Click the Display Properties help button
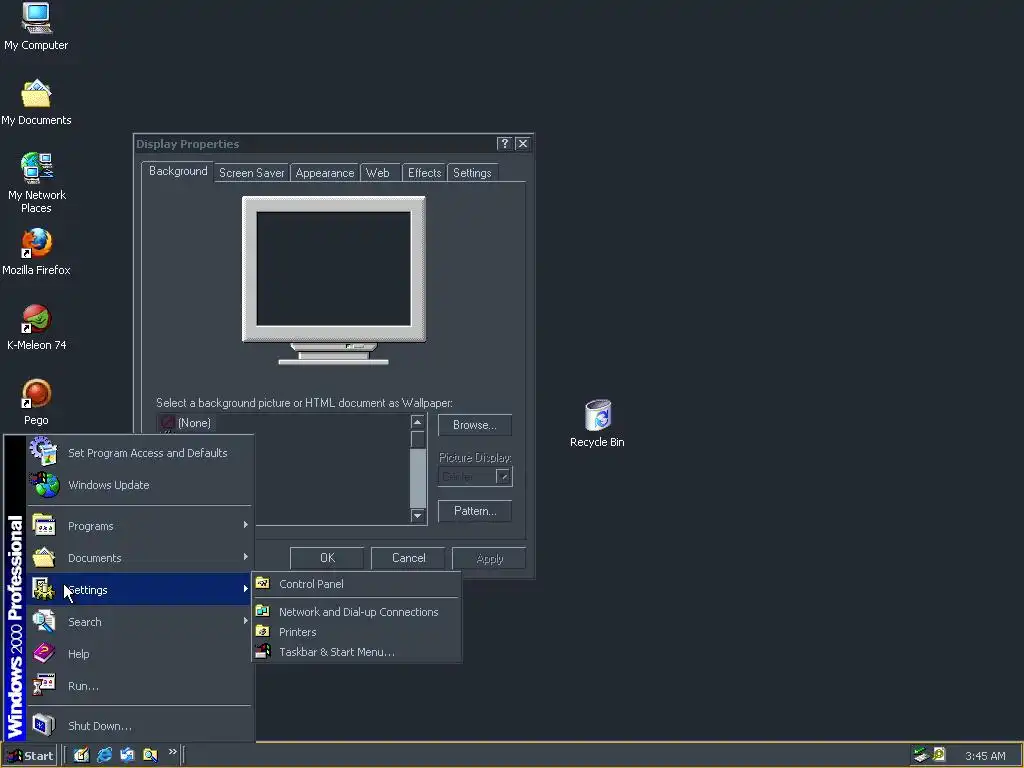Viewport: 1024px width, 768px height. (x=504, y=144)
